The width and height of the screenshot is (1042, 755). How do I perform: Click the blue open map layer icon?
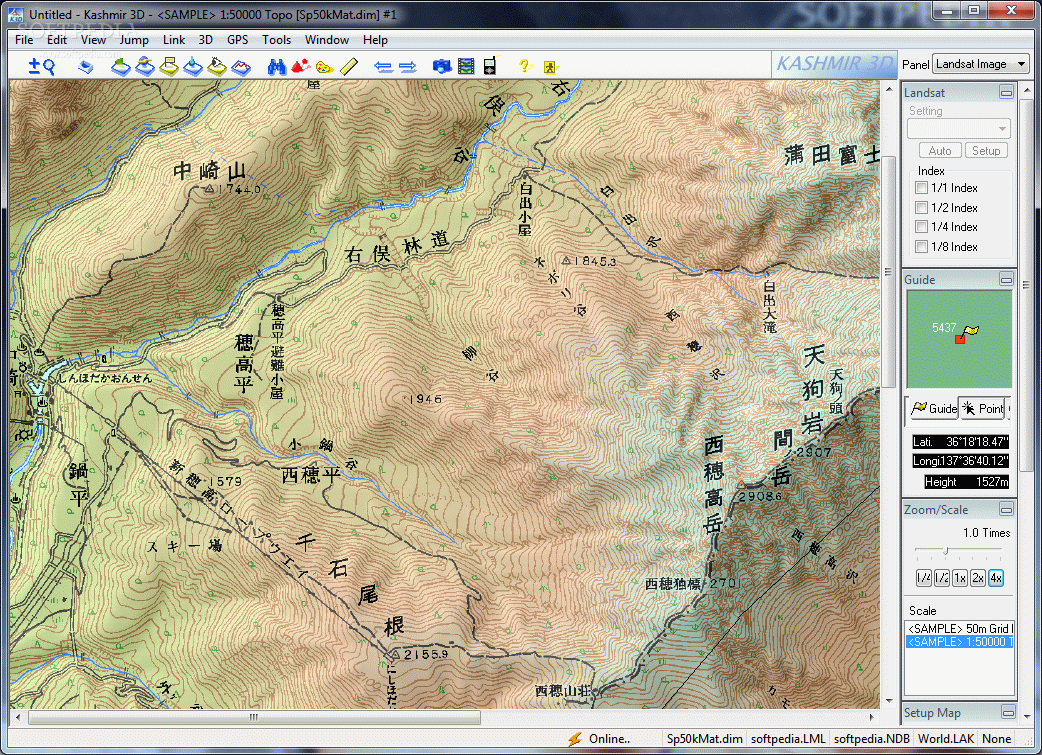[86, 66]
